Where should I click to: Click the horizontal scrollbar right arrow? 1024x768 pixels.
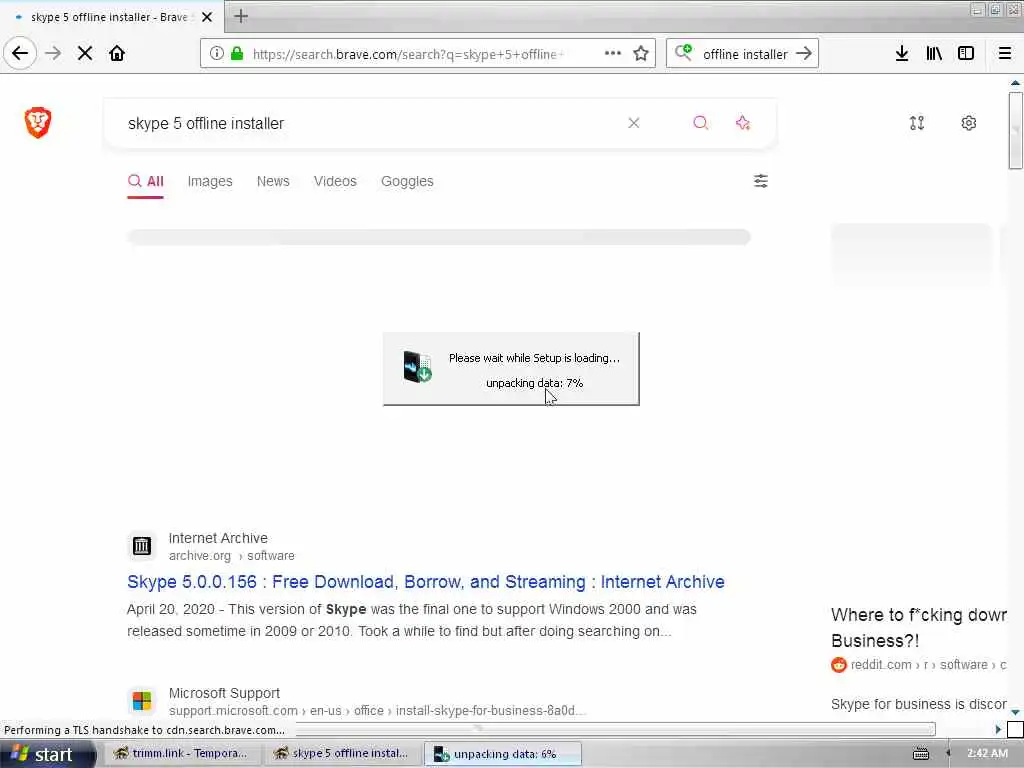997,729
